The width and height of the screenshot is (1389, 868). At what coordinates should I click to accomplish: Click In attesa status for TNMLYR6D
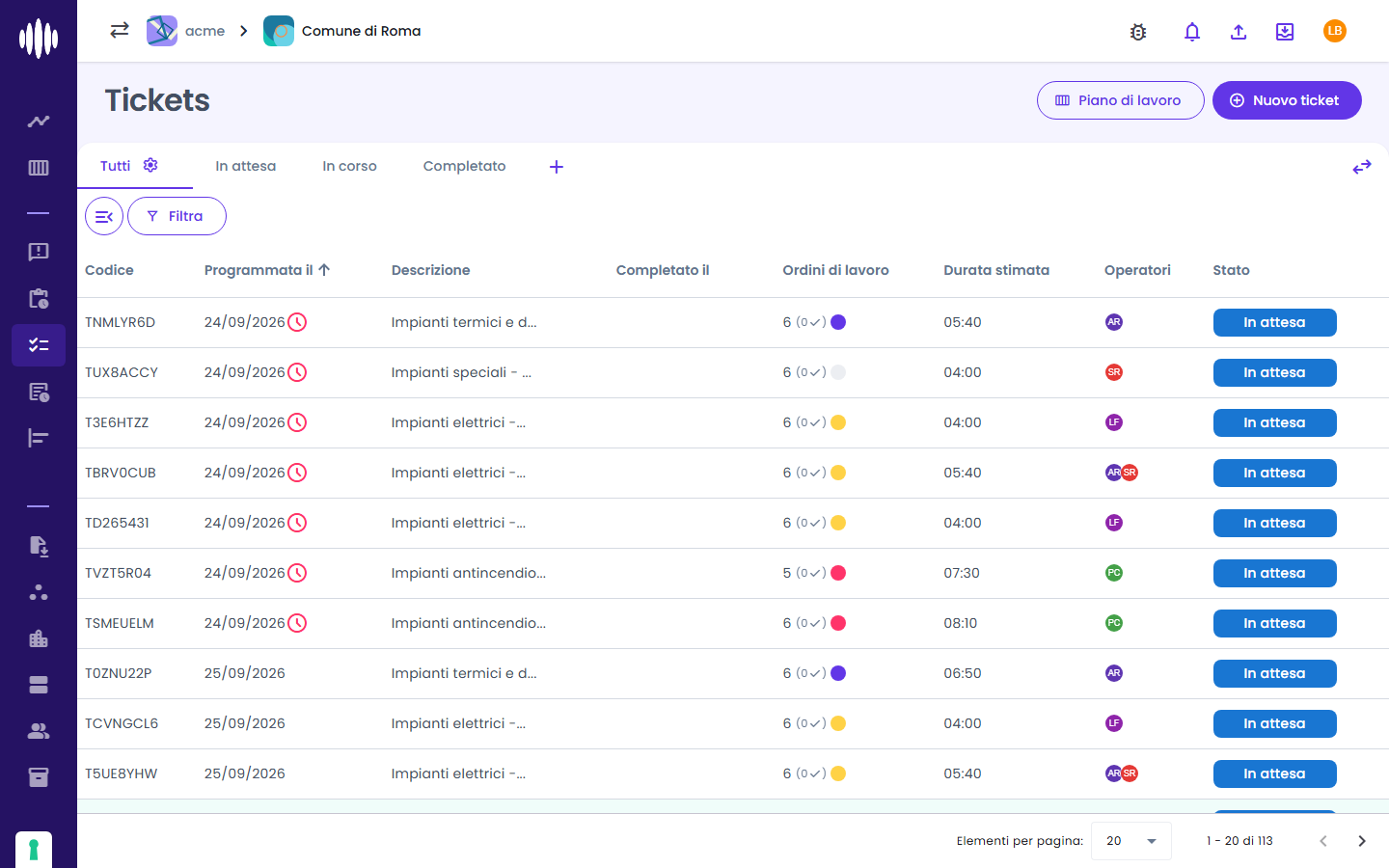click(x=1274, y=322)
